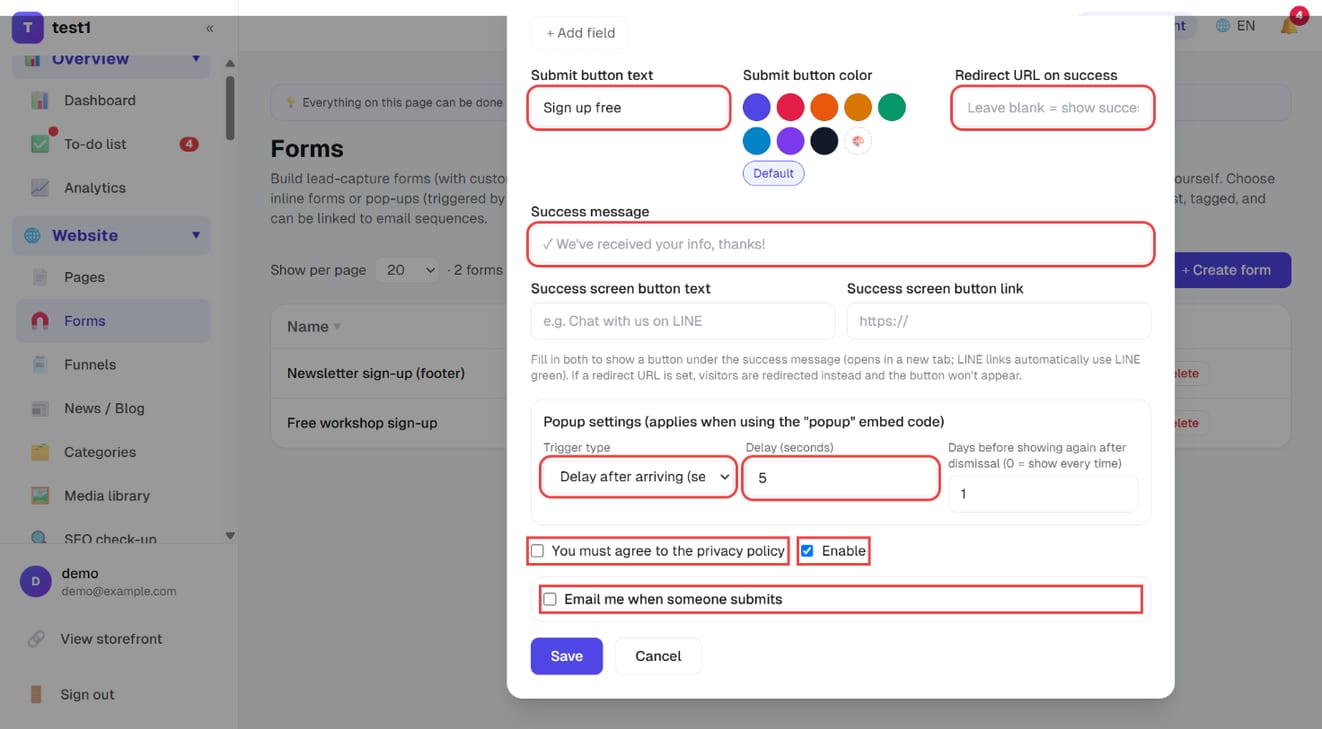
Task: Select the orange submit button color swatch
Action: pyautogui.click(x=824, y=107)
